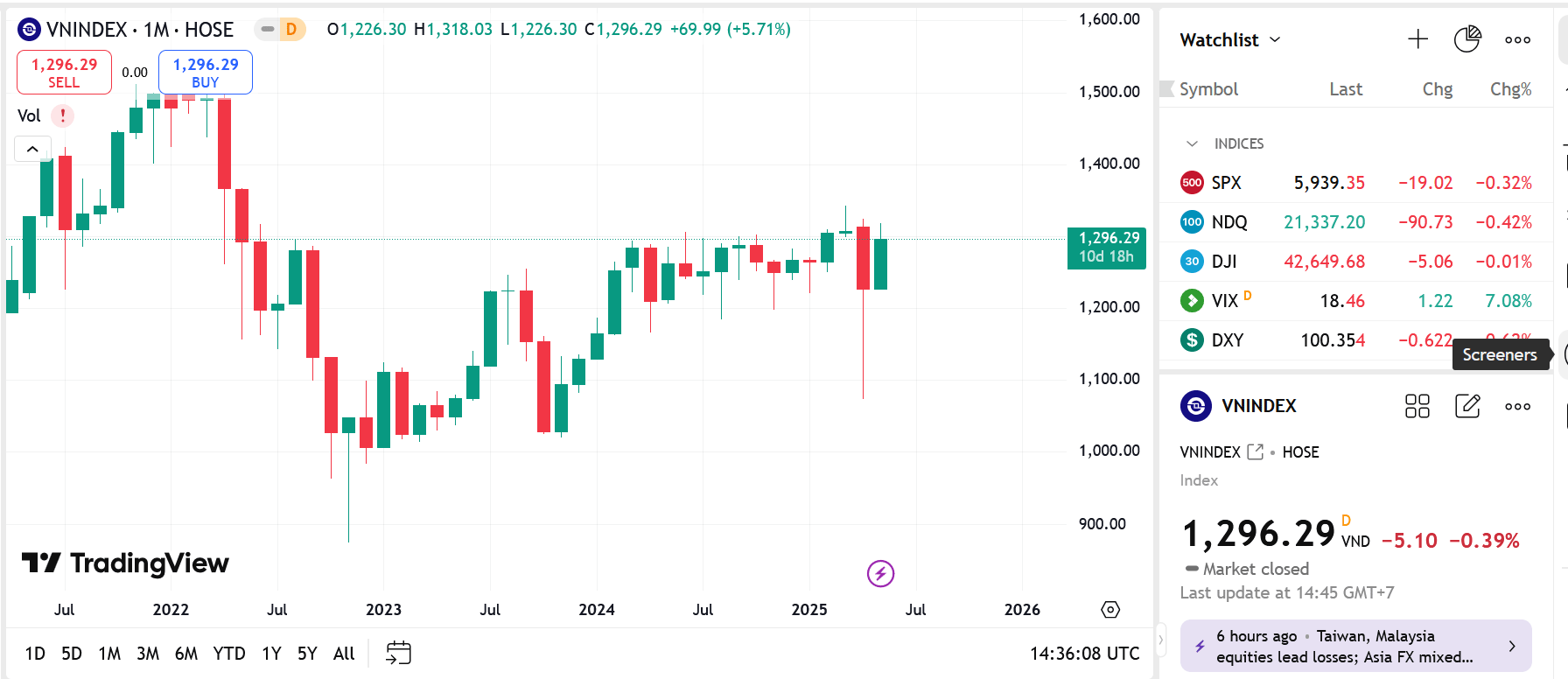Viewport: 1568px width, 679px height.
Task: Open the Watchlist name dropdown
Action: [1230, 39]
